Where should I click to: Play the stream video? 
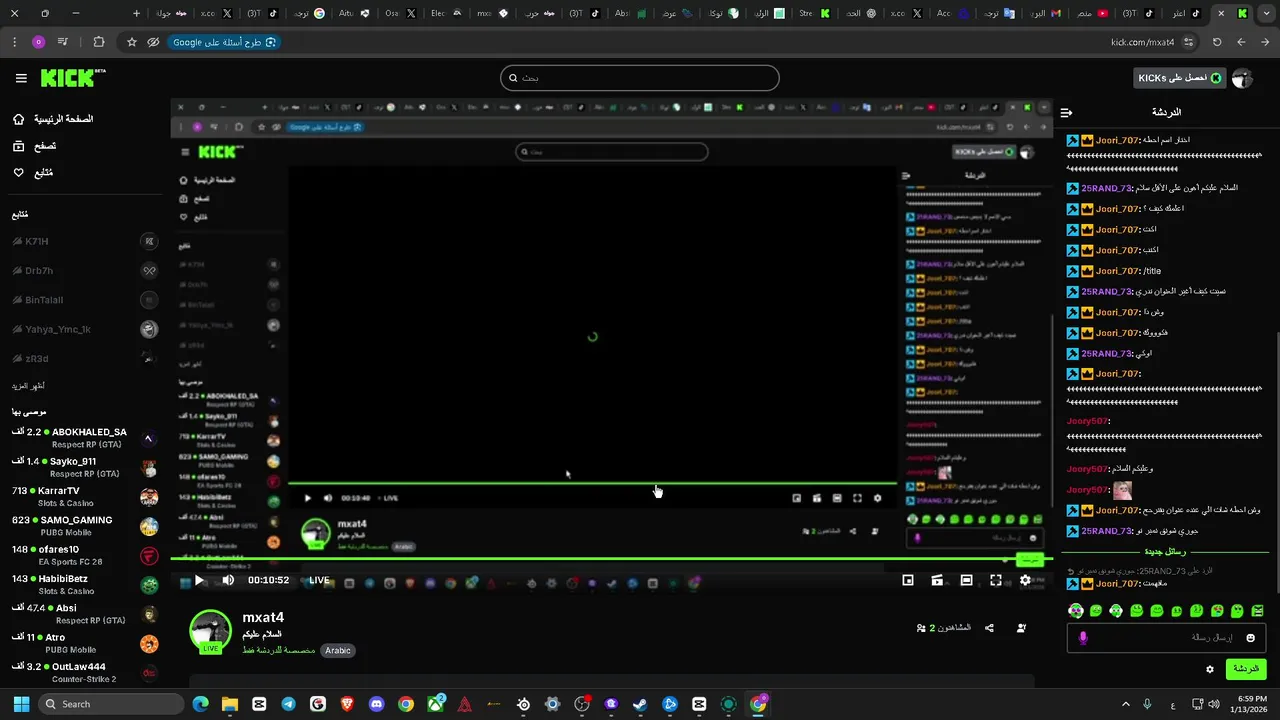click(199, 580)
